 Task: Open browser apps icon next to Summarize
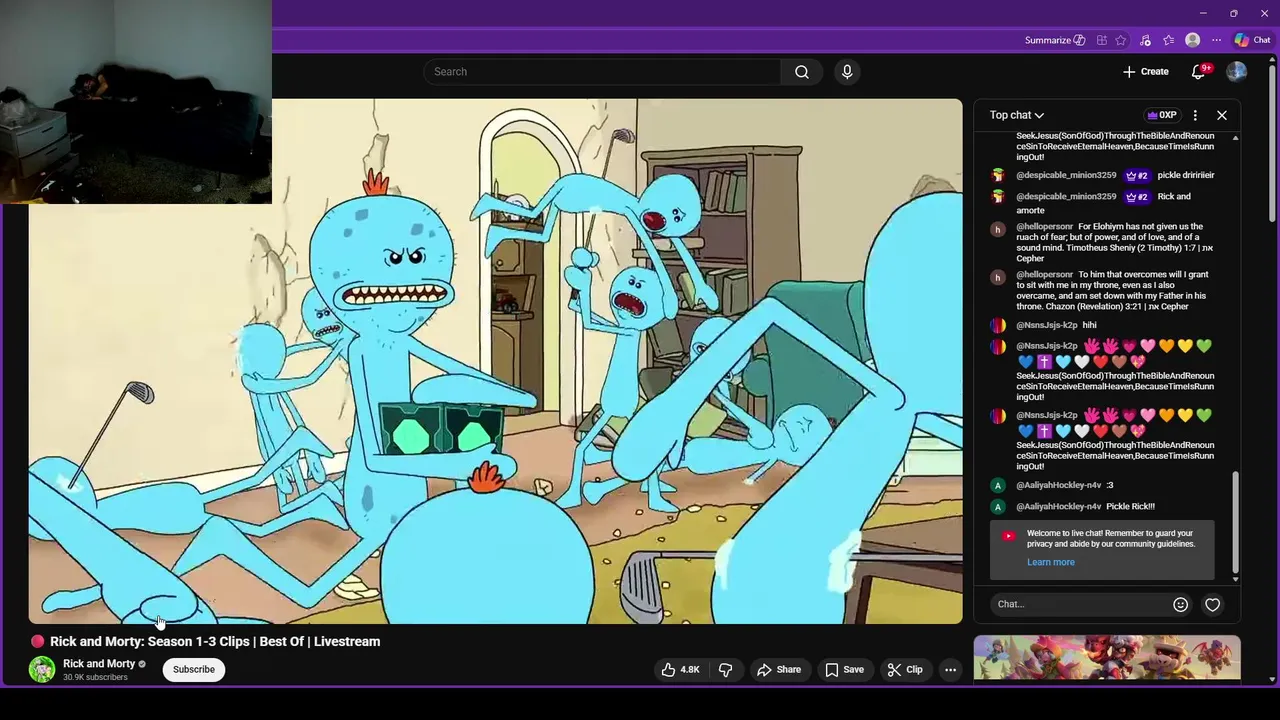1101,40
